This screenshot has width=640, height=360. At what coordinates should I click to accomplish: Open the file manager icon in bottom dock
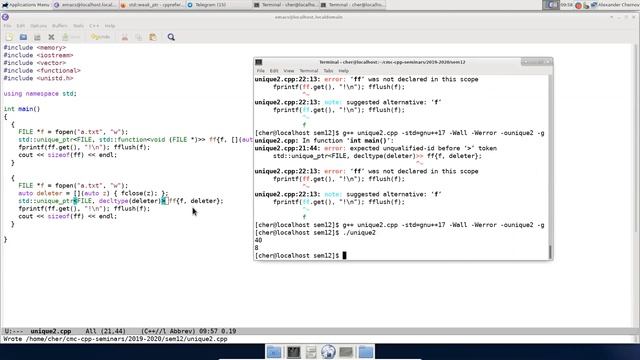pos(274,352)
